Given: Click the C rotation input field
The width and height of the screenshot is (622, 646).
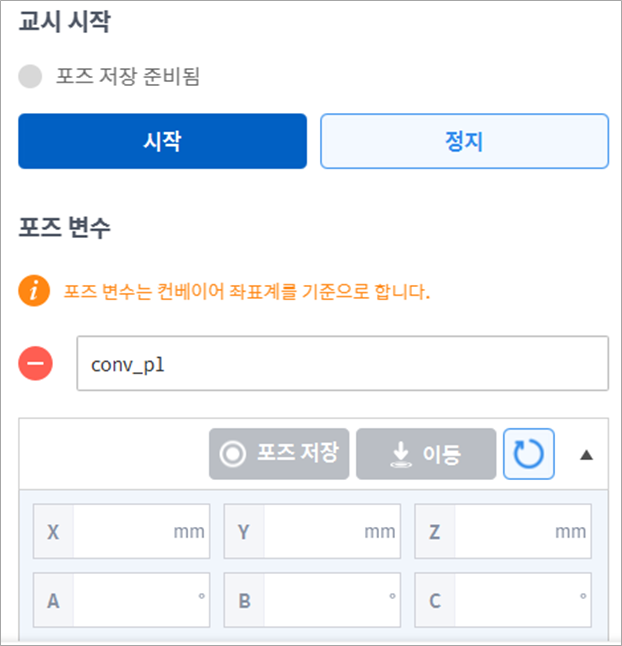Looking at the screenshot, I should point(512,600).
